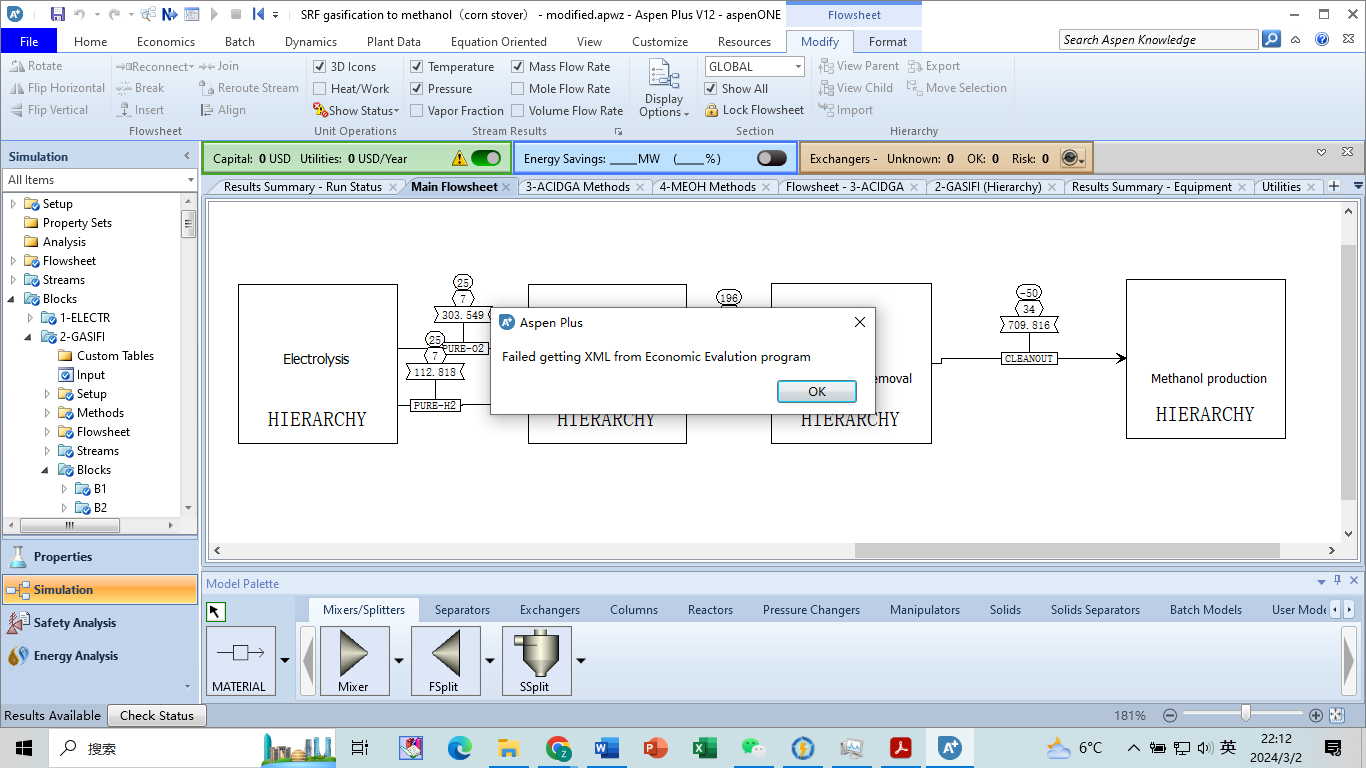Screen dimensions: 1366x768
Task: Open the All Items dropdown in navigation pane
Action: 190,180
